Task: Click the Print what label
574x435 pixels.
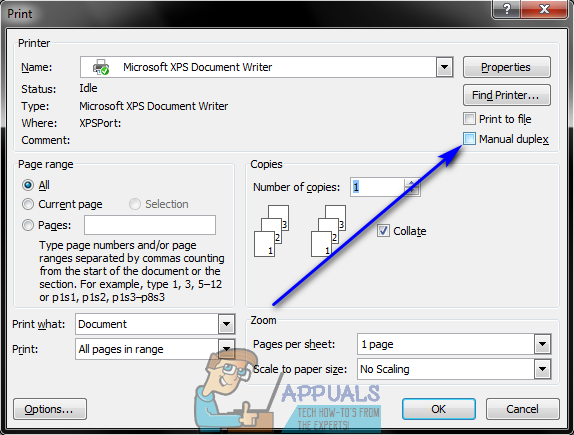Action: pyautogui.click(x=38, y=324)
